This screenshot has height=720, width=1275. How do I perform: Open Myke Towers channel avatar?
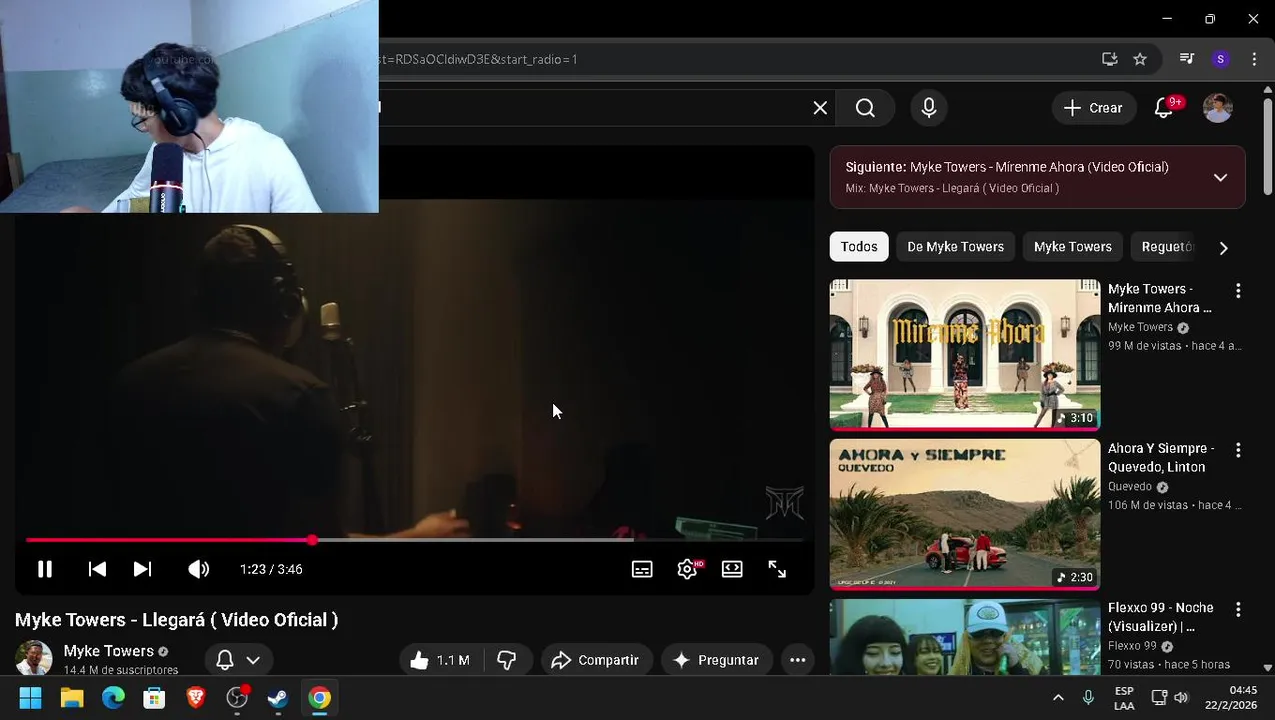[33, 658]
